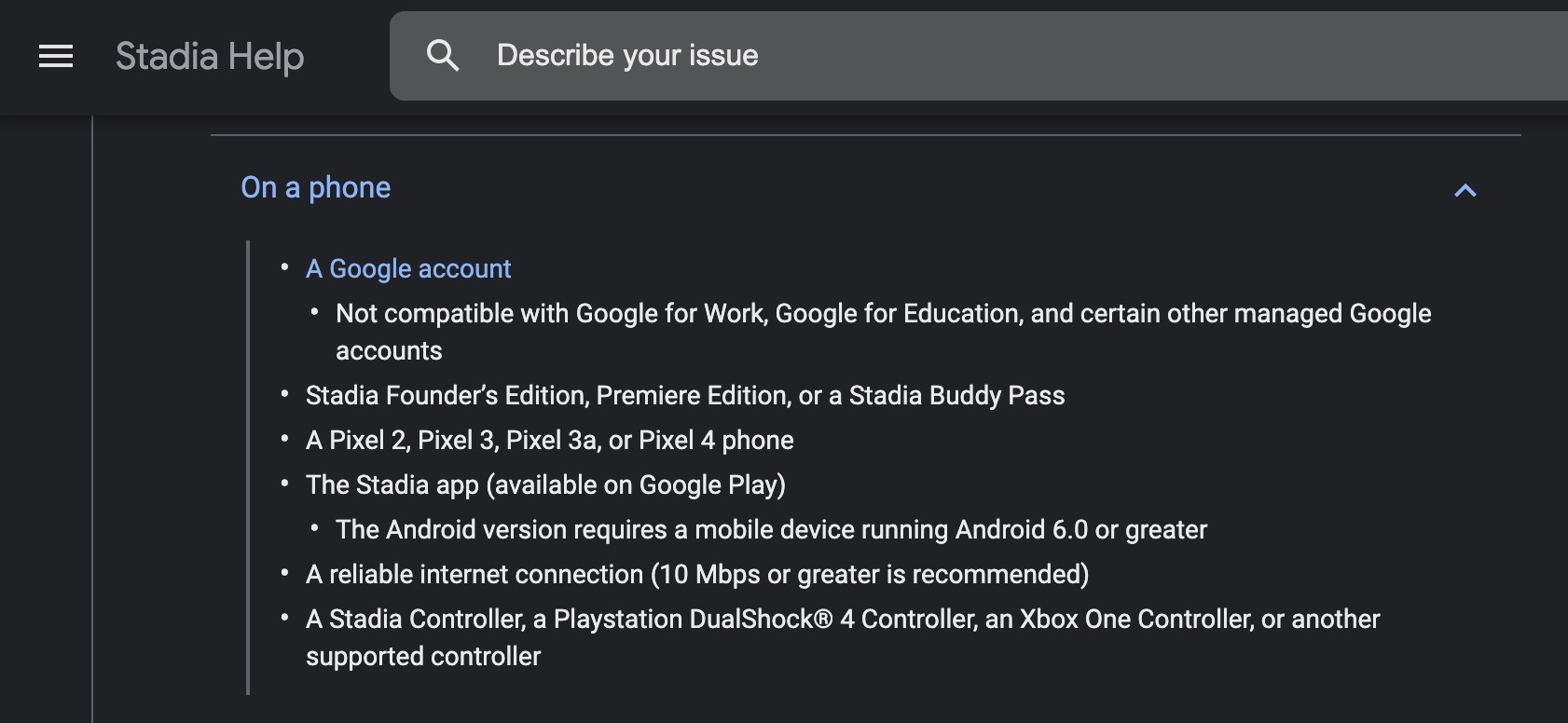The height and width of the screenshot is (723, 1568).
Task: Toggle the On a phone requirements list closed
Action: (x=1465, y=190)
